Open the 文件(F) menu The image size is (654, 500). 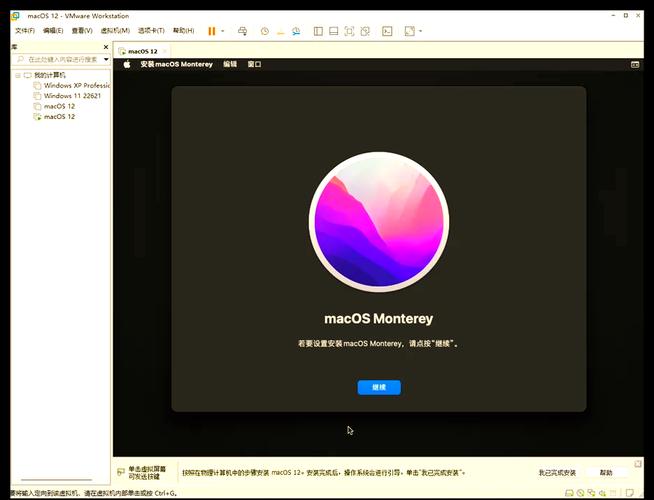25,31
